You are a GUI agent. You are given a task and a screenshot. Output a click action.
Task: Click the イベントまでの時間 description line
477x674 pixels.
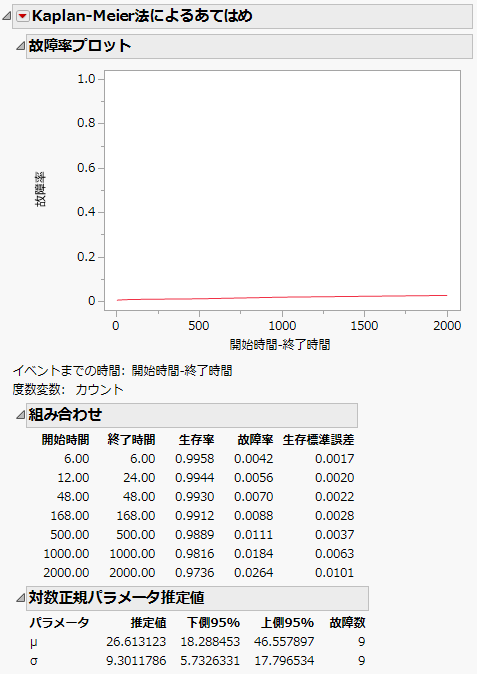point(122,371)
